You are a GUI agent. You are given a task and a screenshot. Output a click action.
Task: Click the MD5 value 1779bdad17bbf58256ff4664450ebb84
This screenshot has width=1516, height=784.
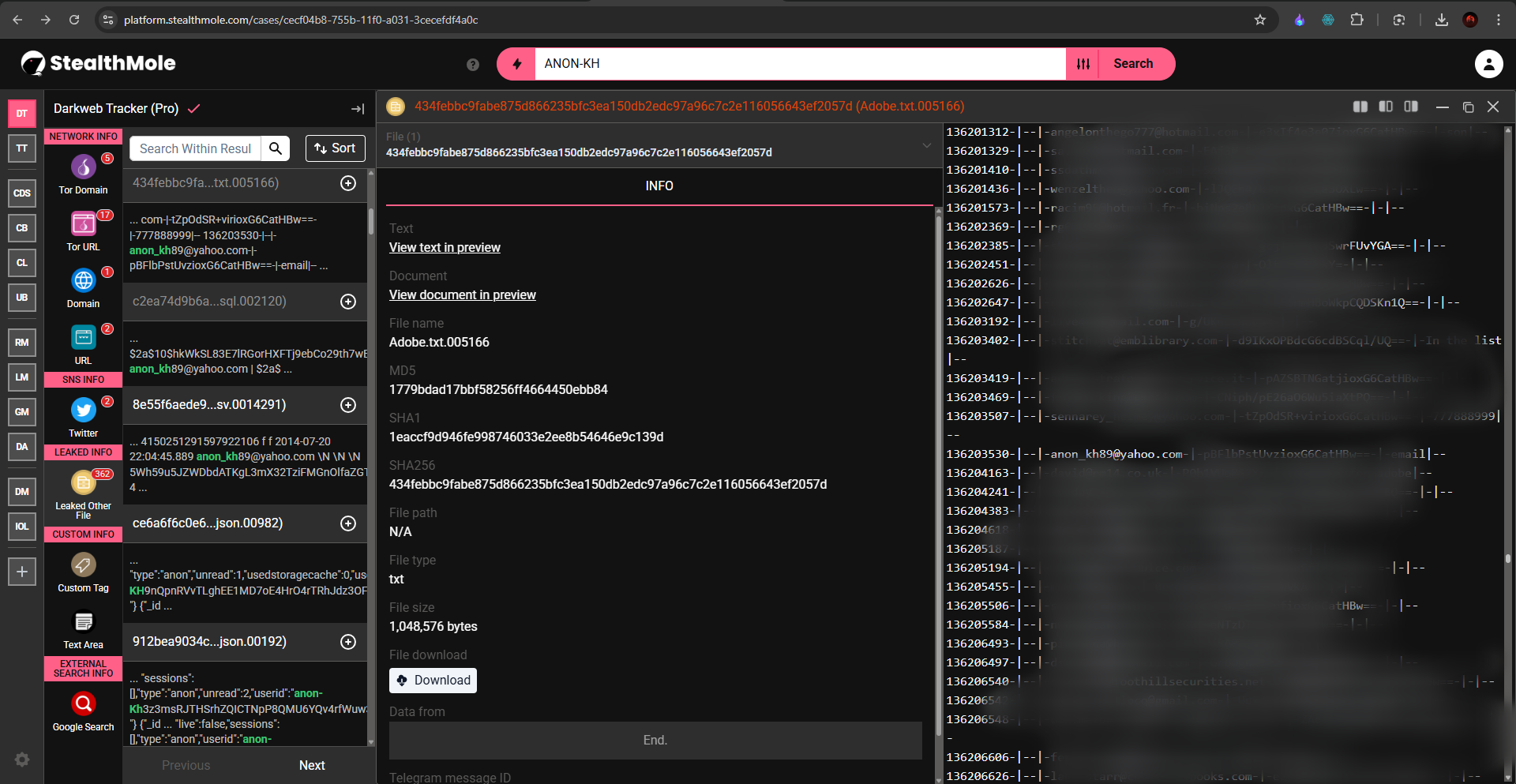498,390
